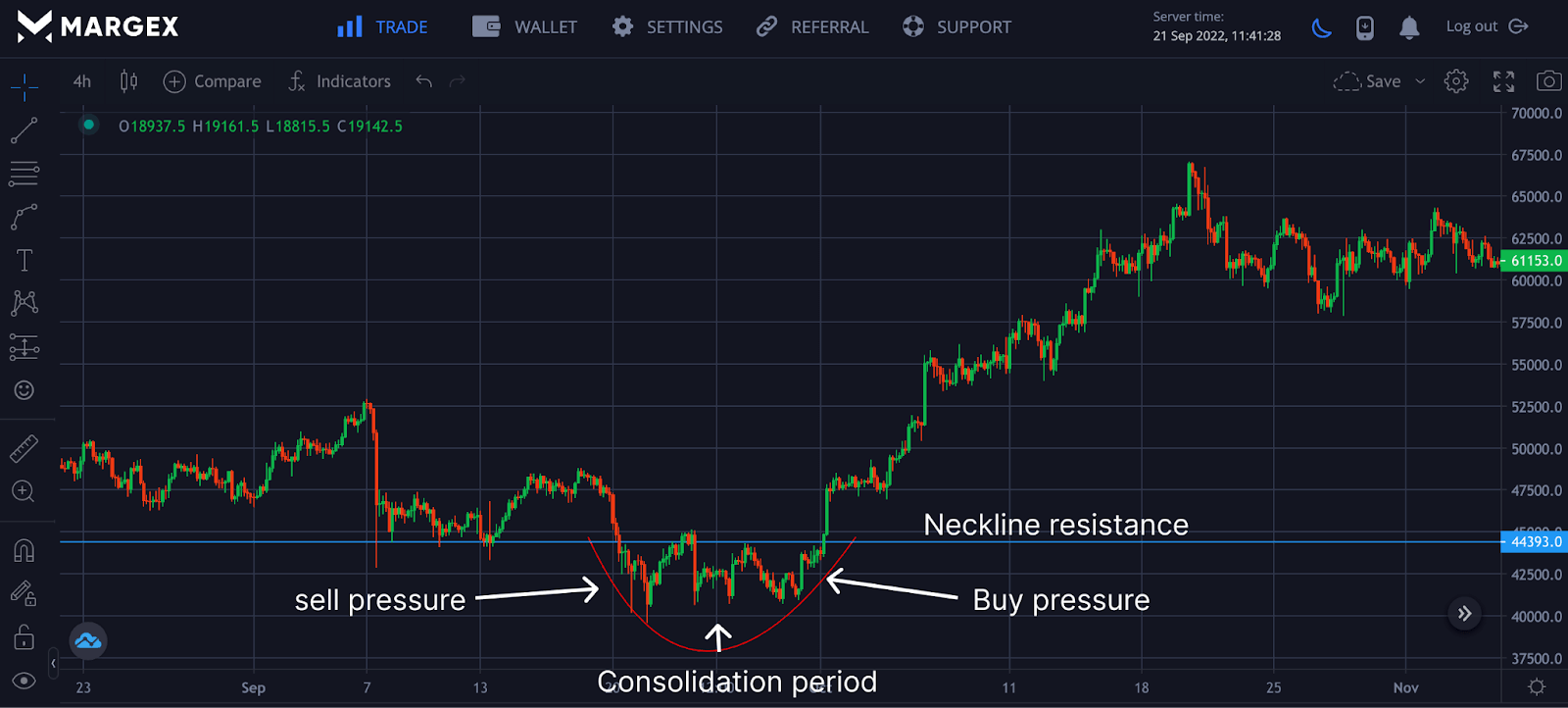Click the Compare symbol button
1568x708 pixels.
point(213,81)
